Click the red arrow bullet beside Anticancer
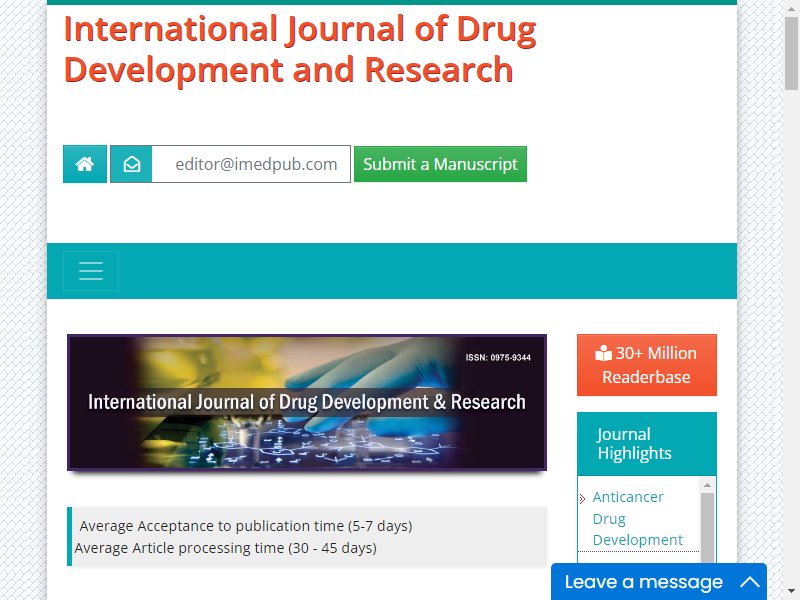Viewport: 800px width, 600px height. point(582,498)
